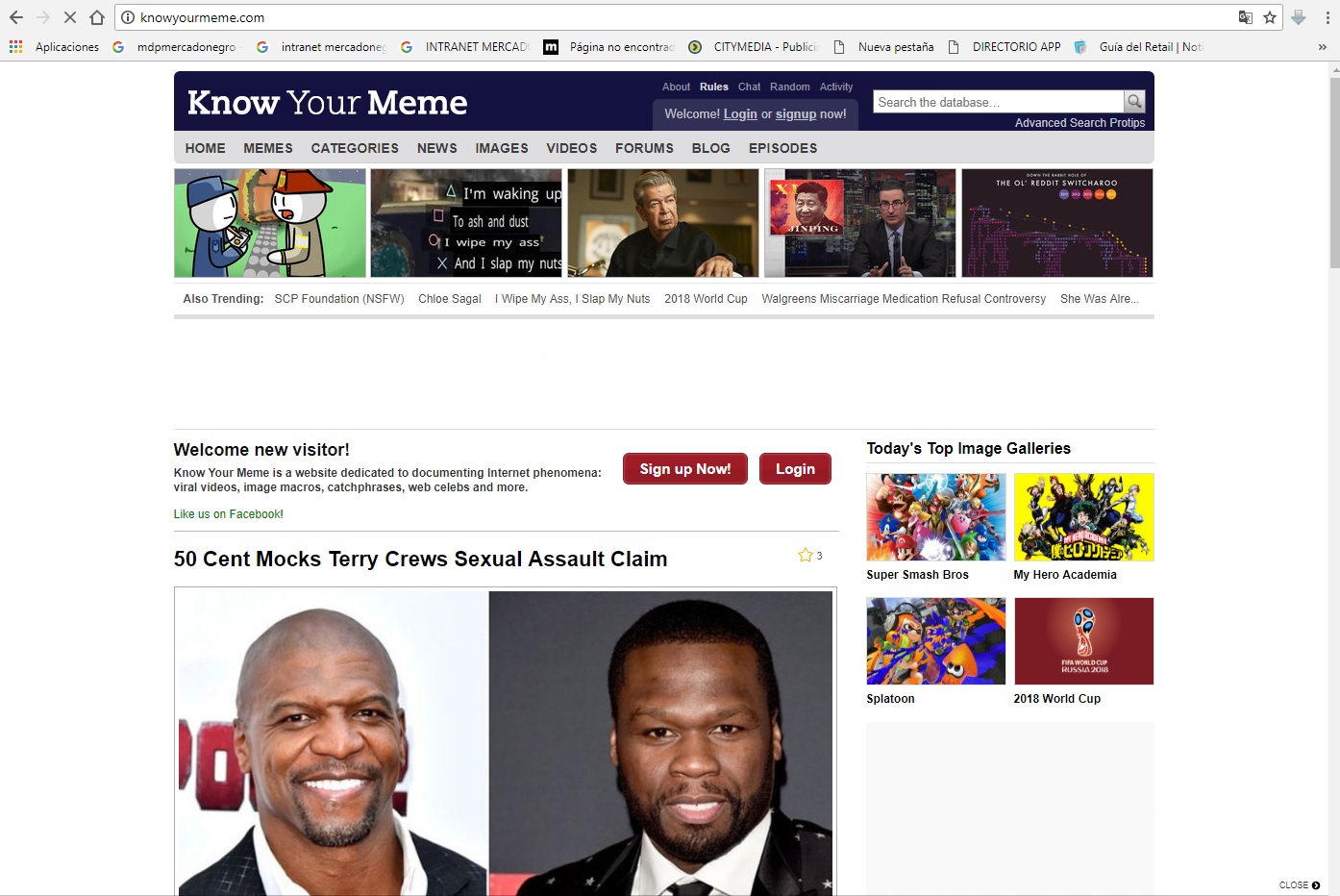Click the Know Your Meme logo
This screenshot has width=1340, height=896.
[x=328, y=103]
